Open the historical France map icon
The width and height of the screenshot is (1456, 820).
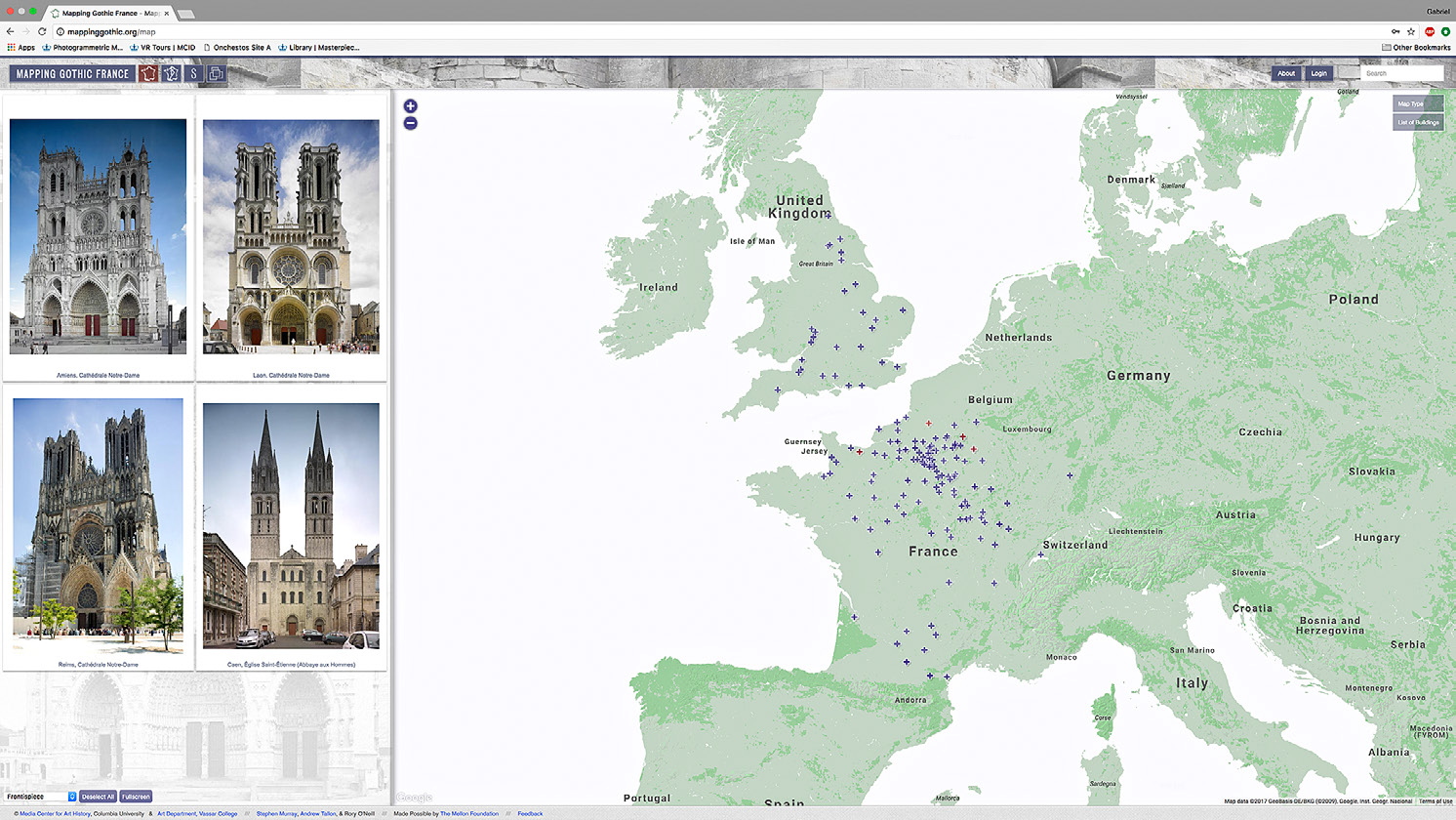(171, 73)
